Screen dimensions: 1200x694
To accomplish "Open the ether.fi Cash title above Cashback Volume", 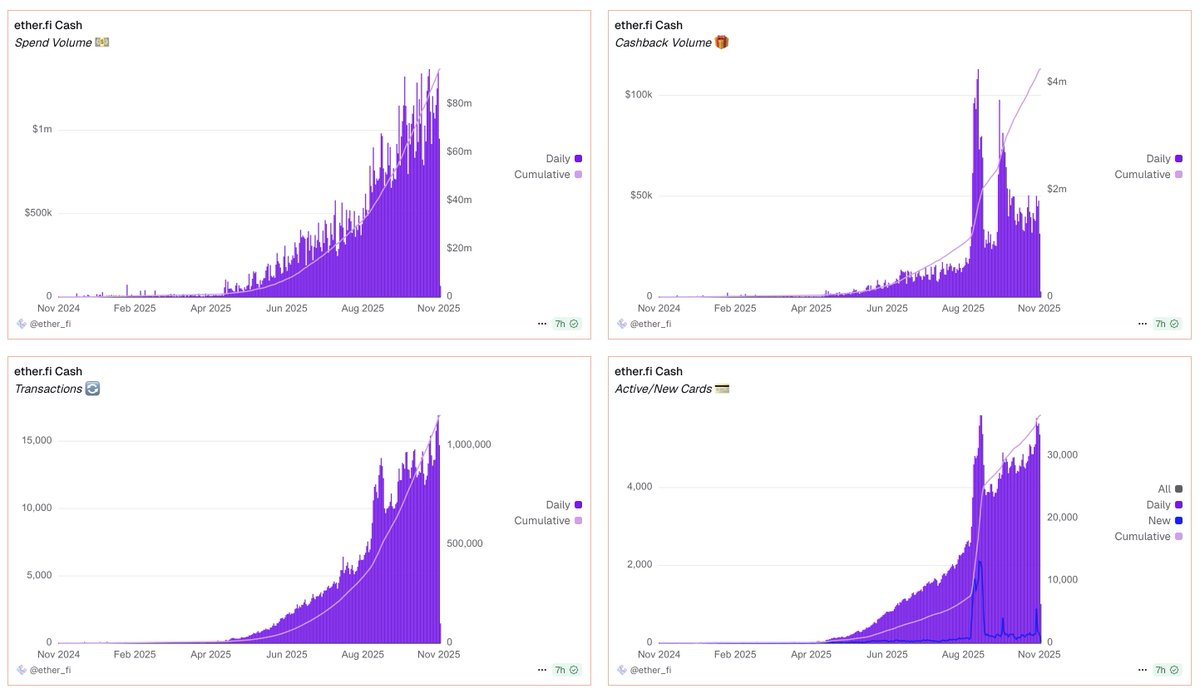I will coord(648,25).
